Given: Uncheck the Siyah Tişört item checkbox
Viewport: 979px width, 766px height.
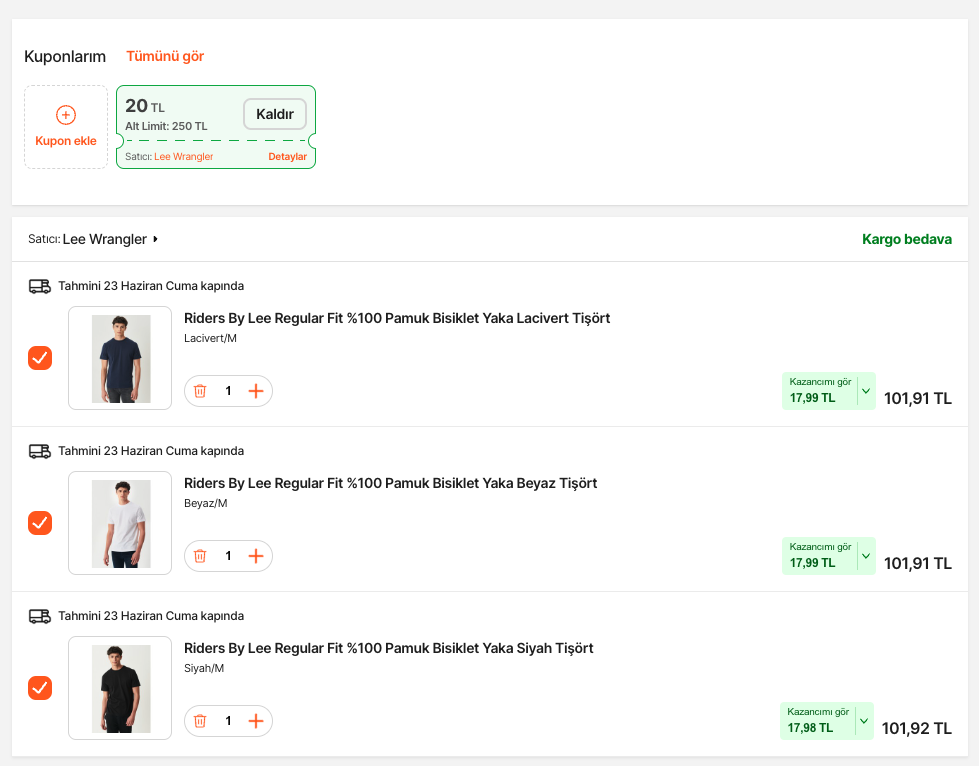Looking at the screenshot, I should click(x=40, y=688).
